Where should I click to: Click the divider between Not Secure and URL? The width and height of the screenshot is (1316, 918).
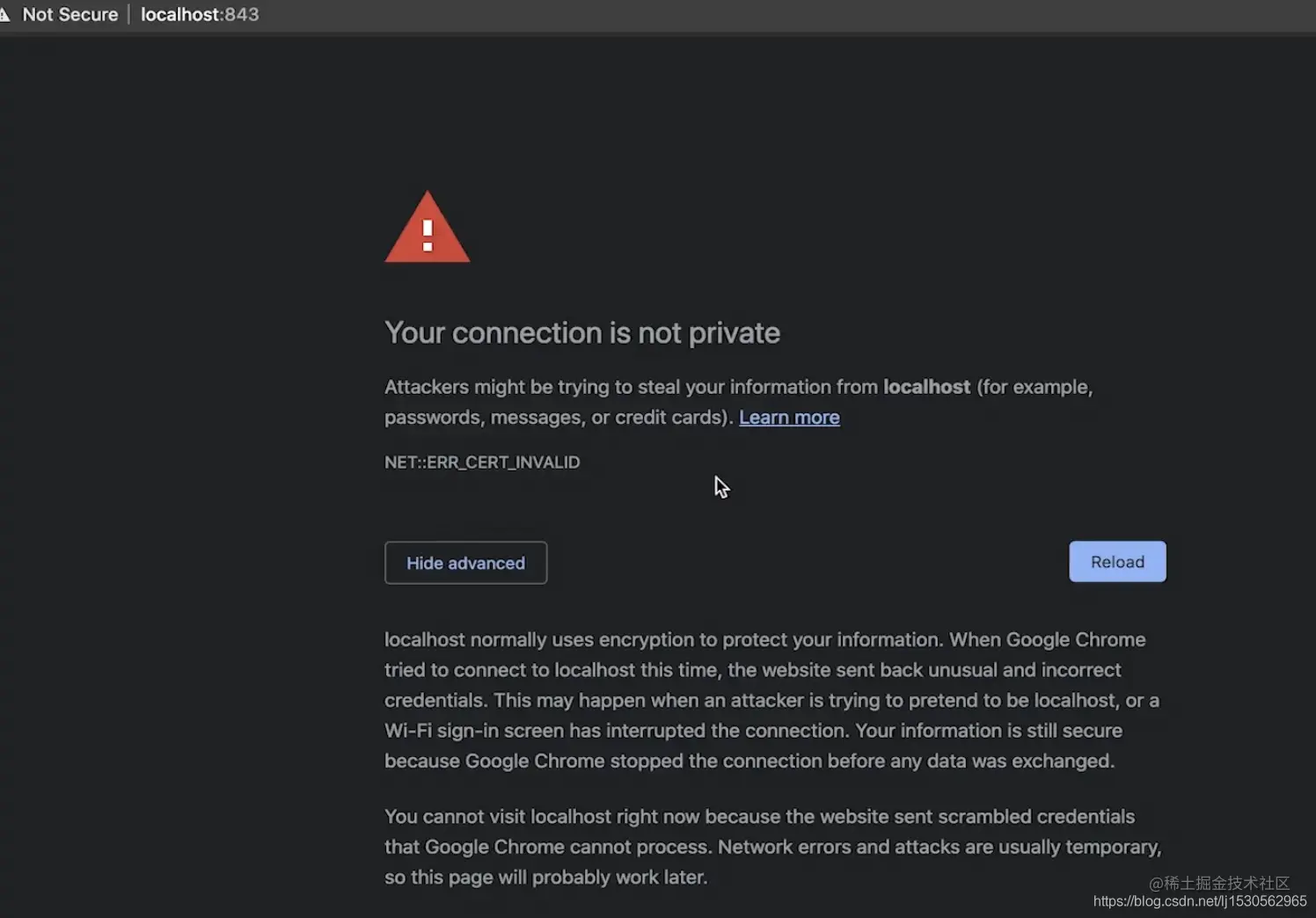coord(129,15)
